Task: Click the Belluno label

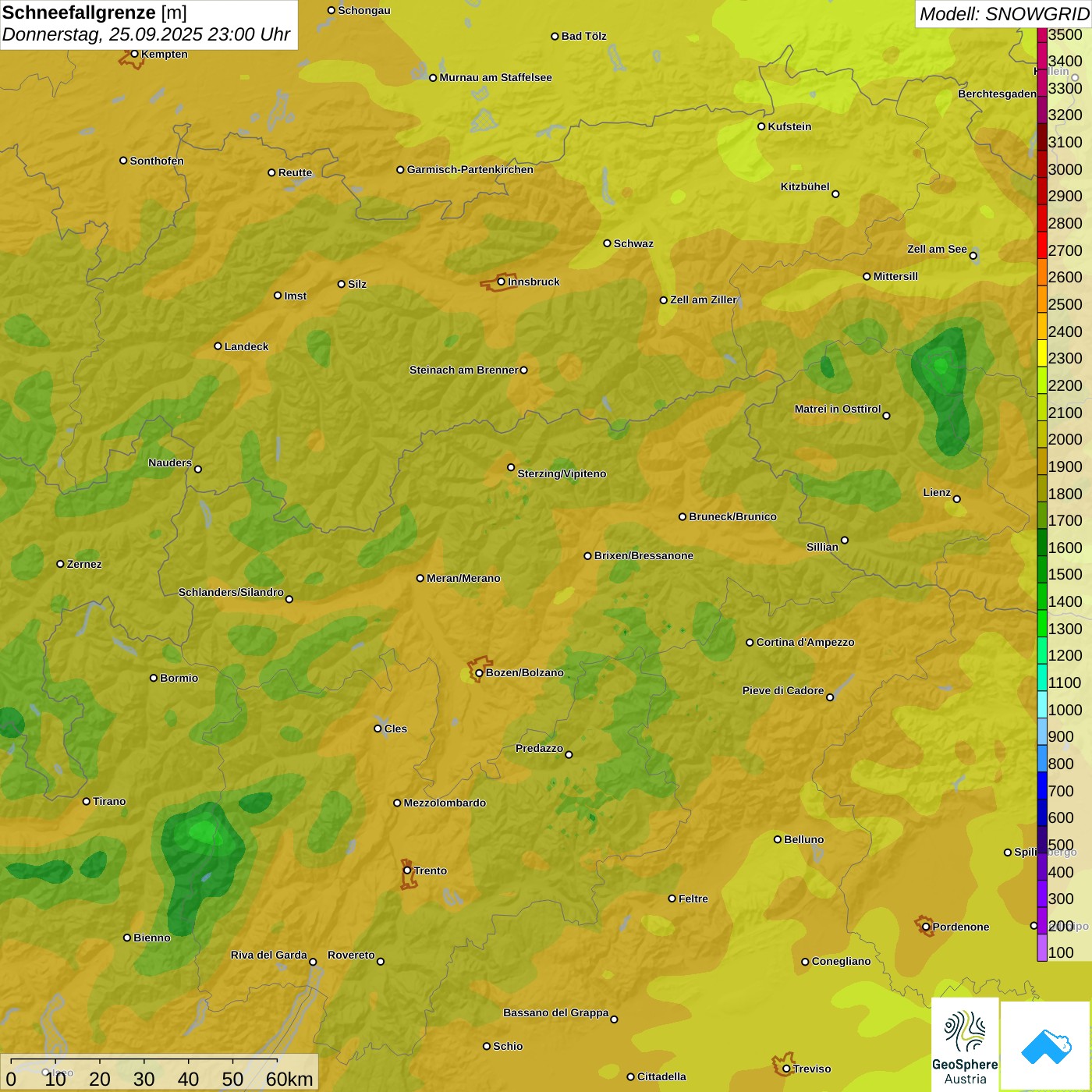Action: tap(803, 839)
